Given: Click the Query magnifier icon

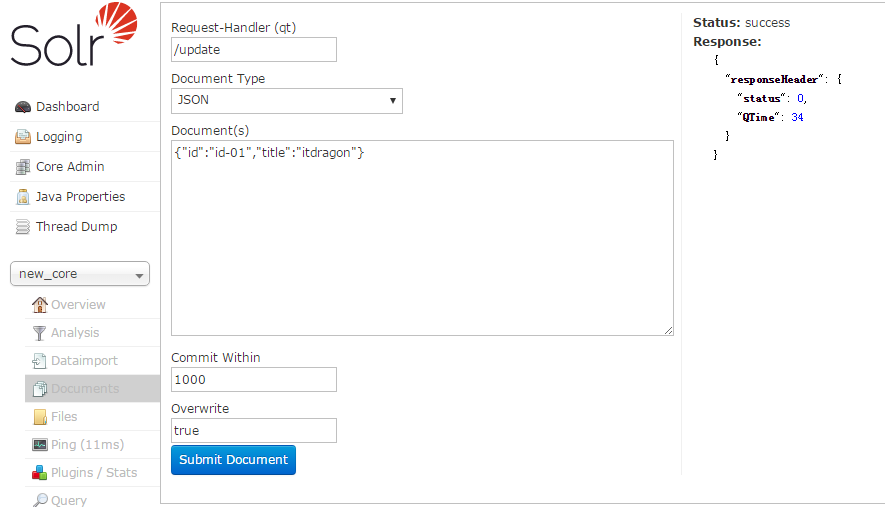Looking at the screenshot, I should coord(40,500).
